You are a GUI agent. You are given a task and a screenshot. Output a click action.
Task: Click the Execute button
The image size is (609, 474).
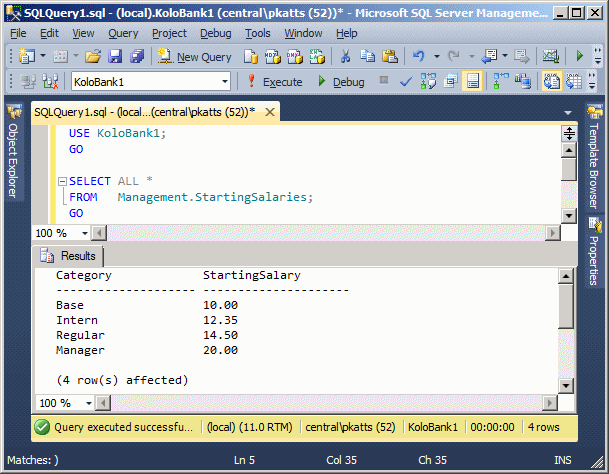tap(275, 82)
